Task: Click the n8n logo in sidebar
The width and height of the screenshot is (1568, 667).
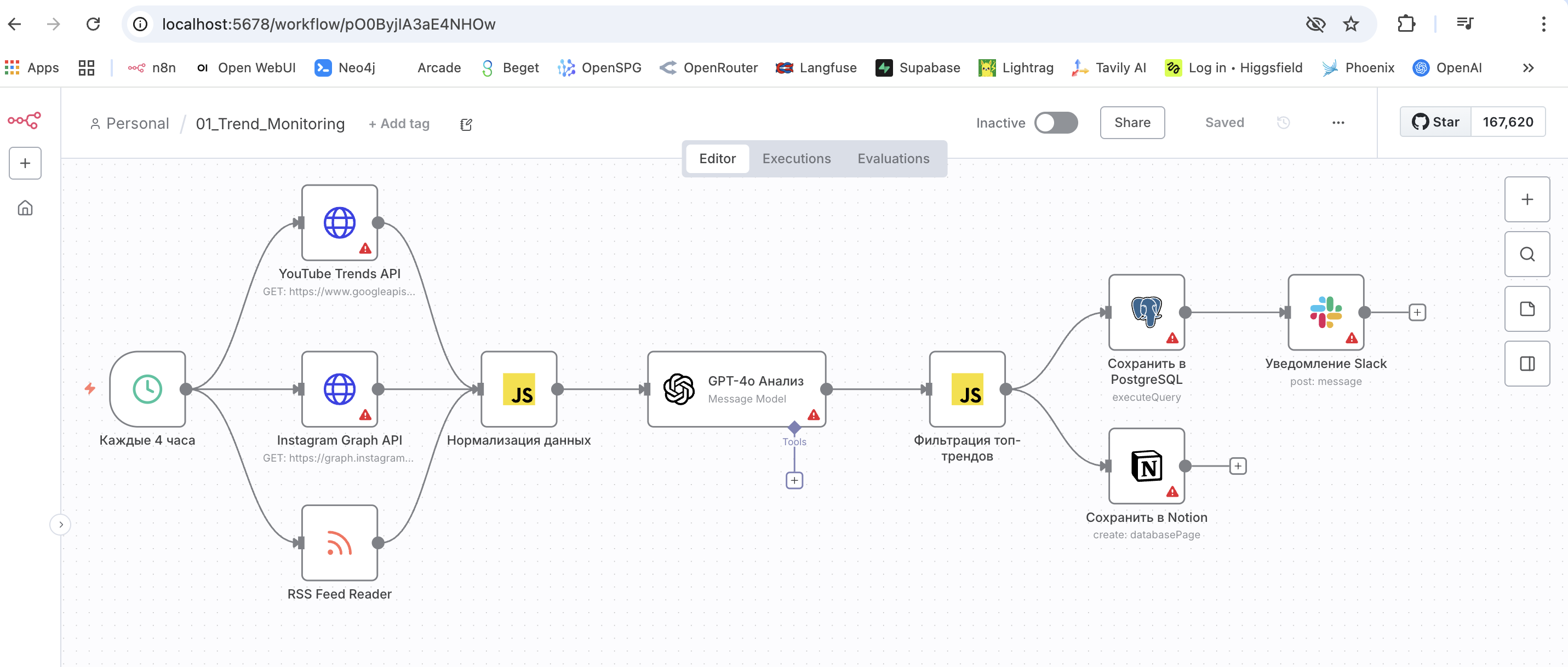Action: [x=24, y=120]
